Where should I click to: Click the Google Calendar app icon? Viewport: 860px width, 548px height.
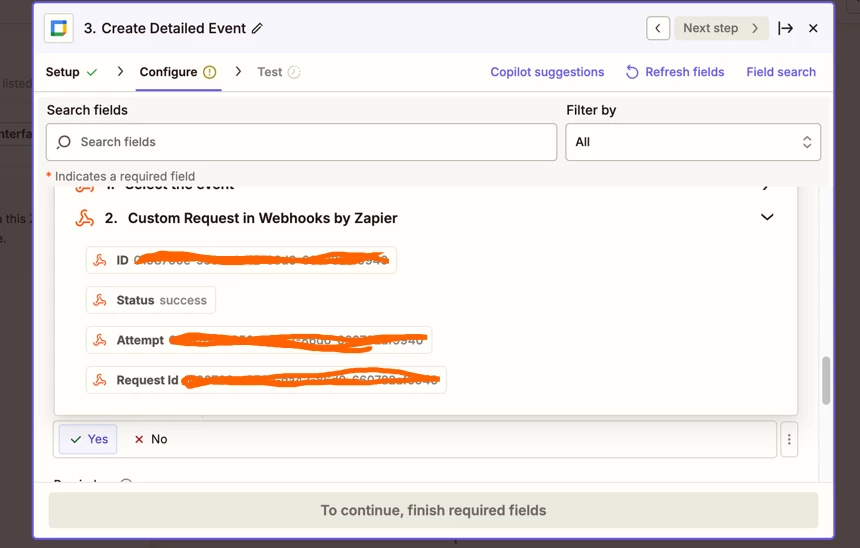[59, 28]
